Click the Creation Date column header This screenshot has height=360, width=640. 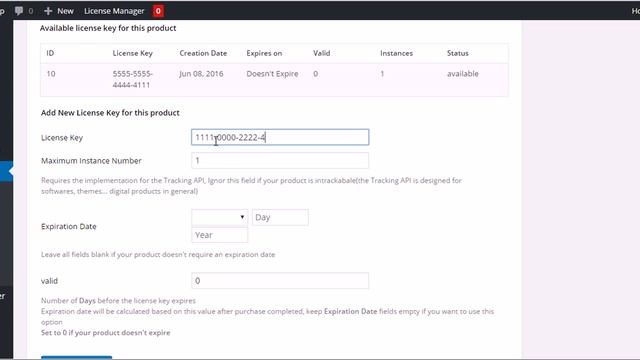203,53
